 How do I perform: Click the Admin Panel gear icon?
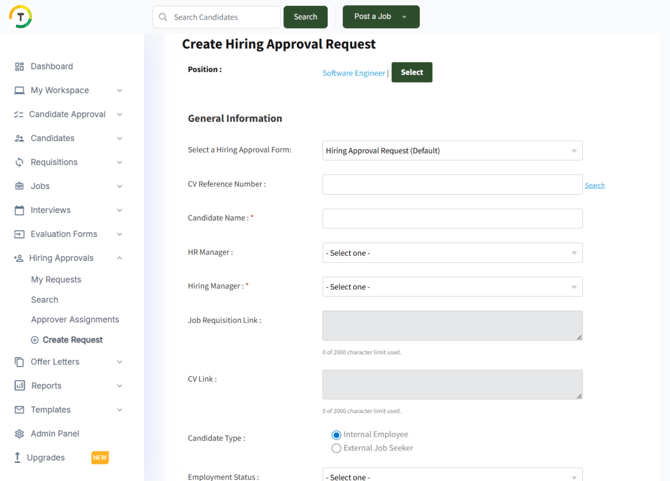(x=19, y=434)
